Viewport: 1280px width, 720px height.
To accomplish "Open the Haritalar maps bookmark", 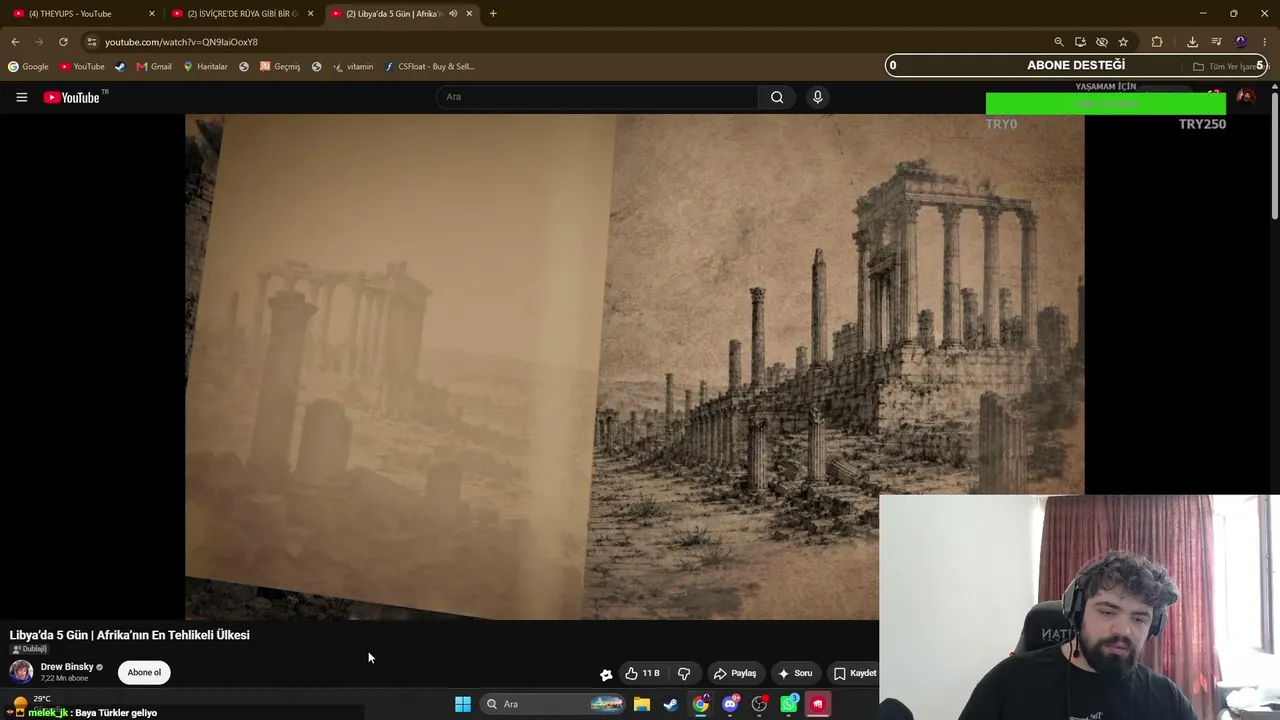I will [x=205, y=67].
